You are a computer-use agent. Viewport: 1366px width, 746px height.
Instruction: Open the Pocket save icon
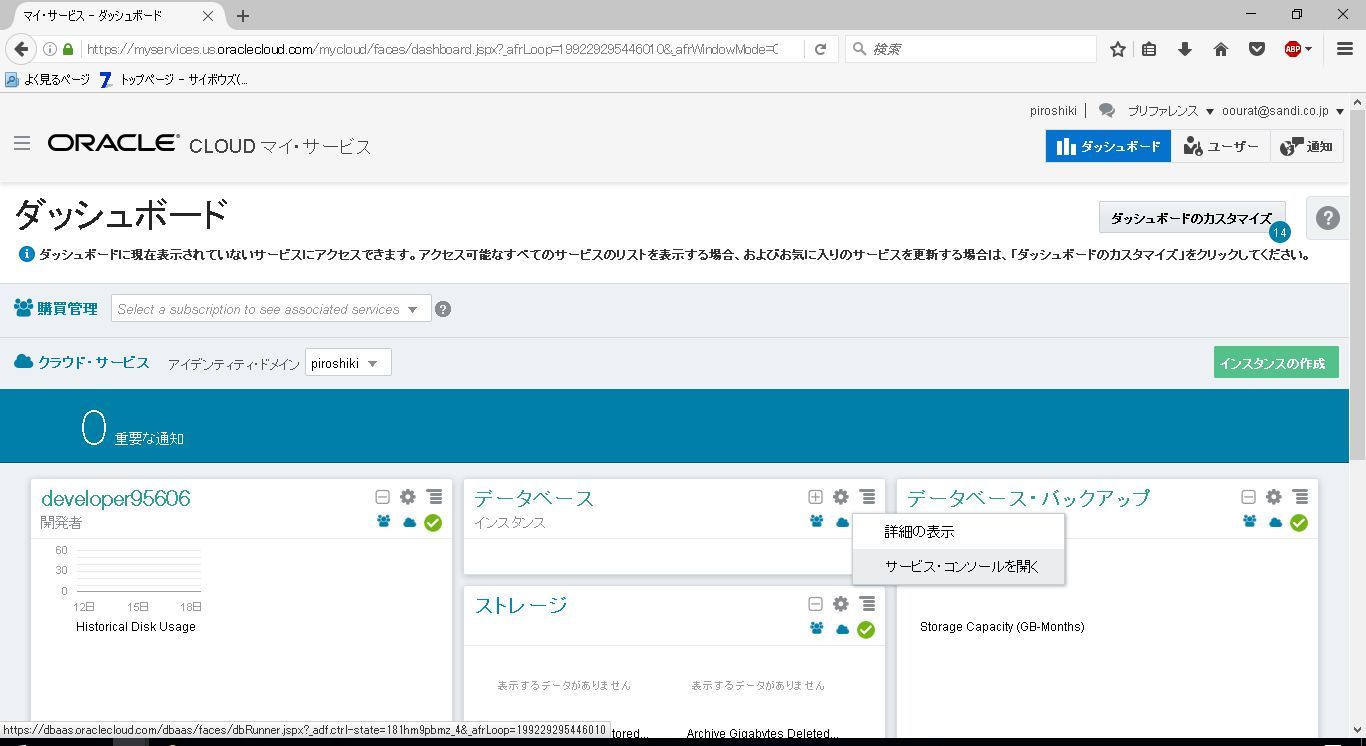pyautogui.click(x=1257, y=49)
